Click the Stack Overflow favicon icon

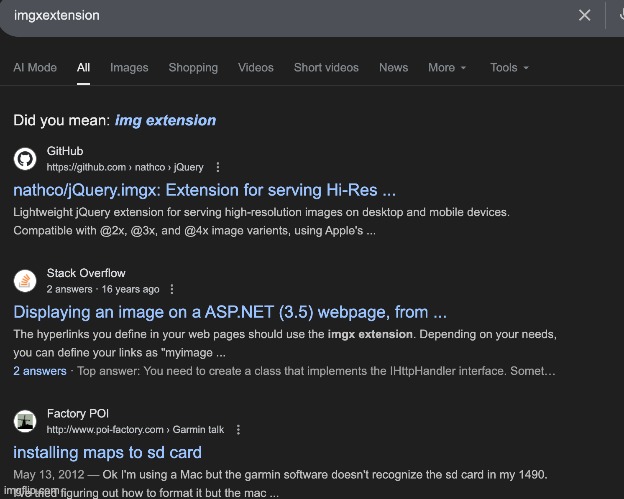click(x=26, y=281)
